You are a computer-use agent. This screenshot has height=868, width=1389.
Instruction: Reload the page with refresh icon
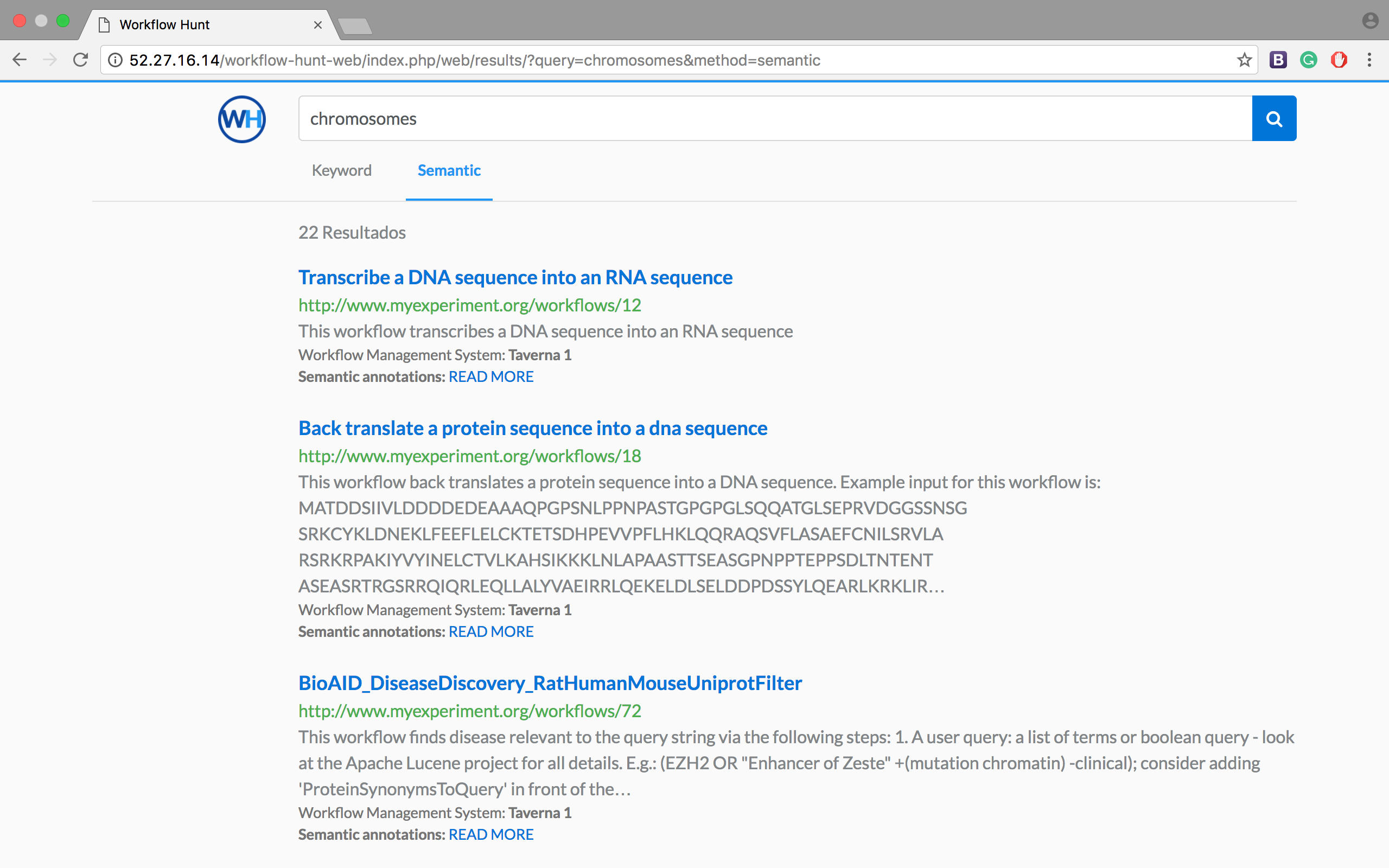pos(80,60)
